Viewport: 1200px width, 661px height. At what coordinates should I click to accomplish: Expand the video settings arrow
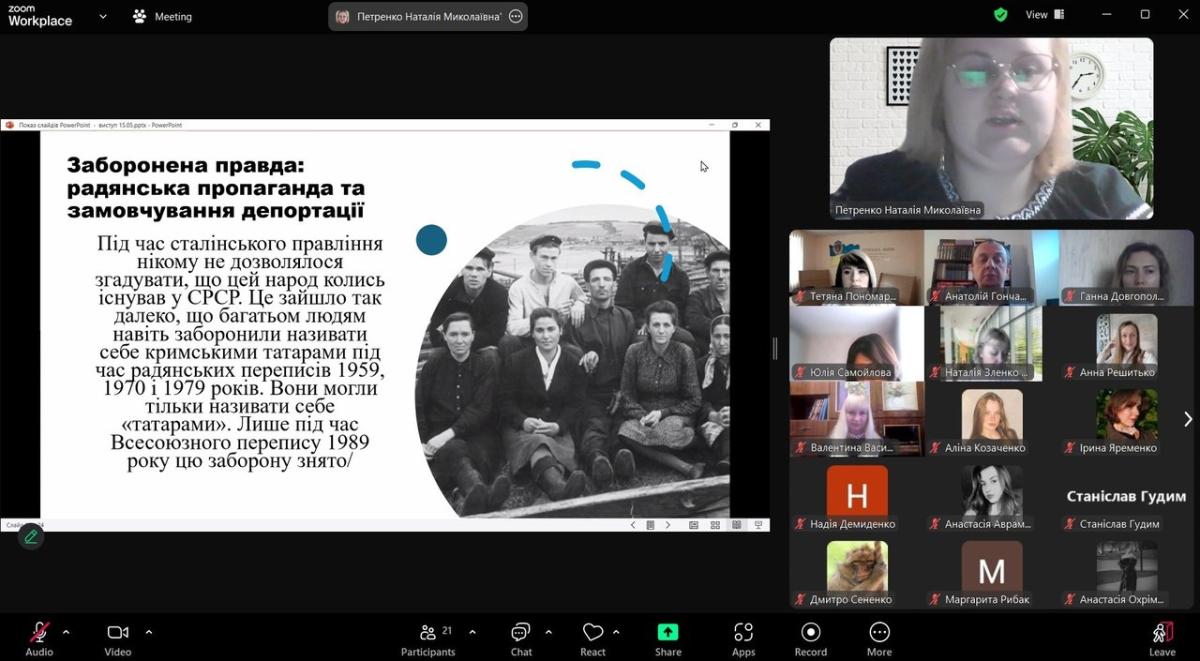(x=149, y=632)
